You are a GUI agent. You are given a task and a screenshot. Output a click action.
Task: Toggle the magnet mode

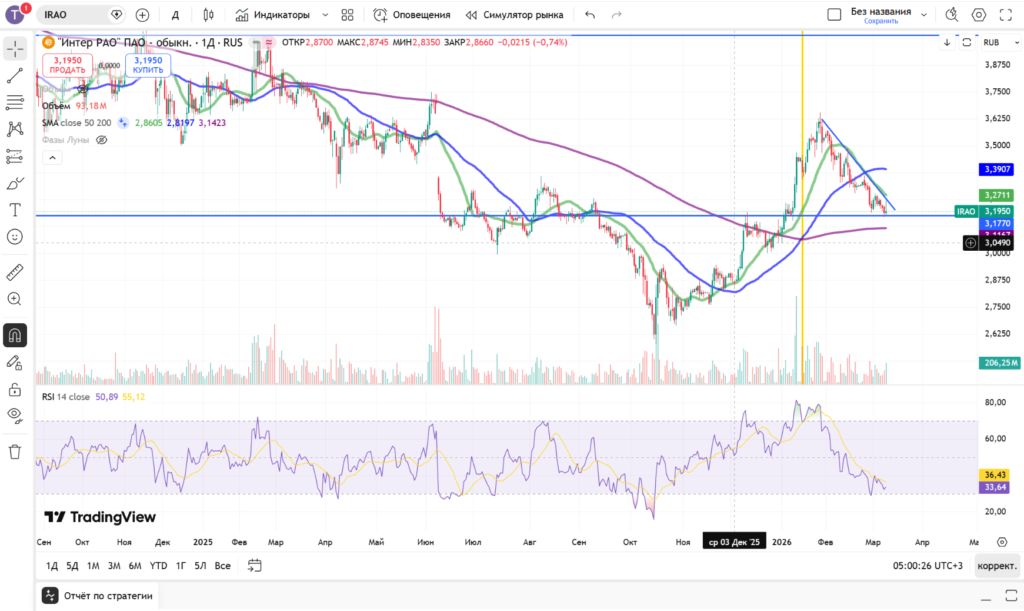point(15,336)
